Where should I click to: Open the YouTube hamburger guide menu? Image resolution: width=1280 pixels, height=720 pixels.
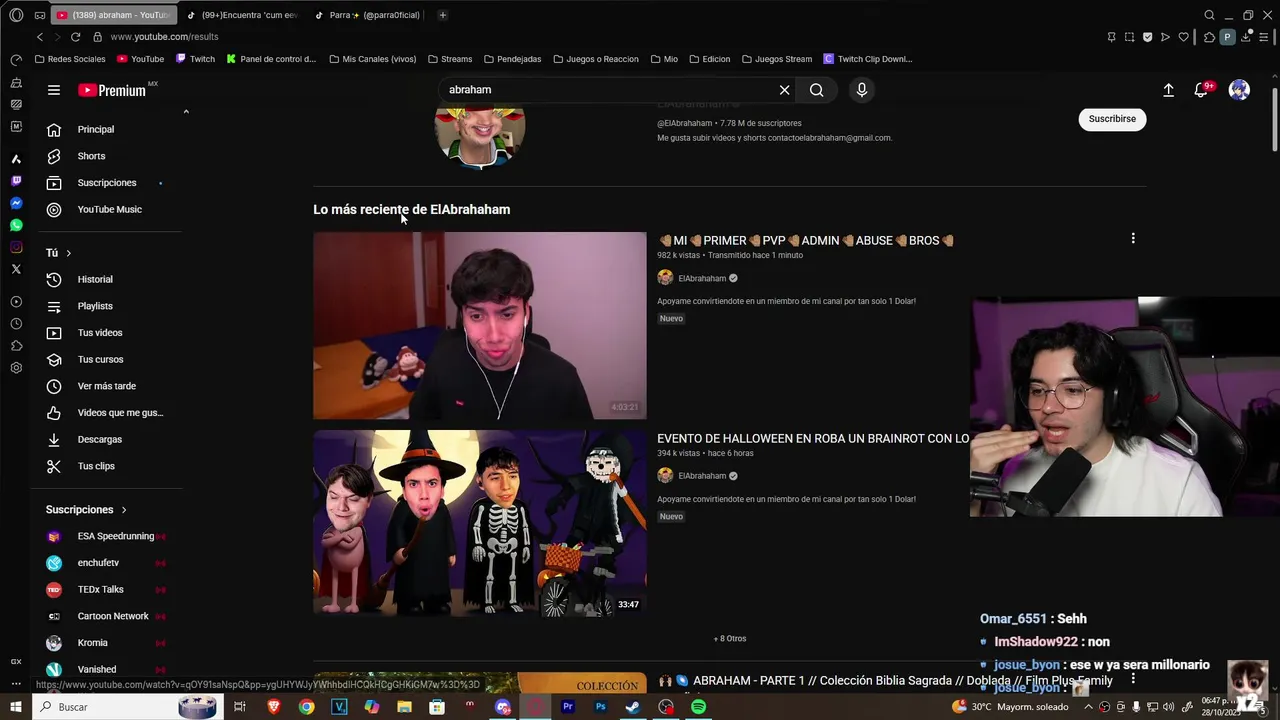click(x=54, y=90)
